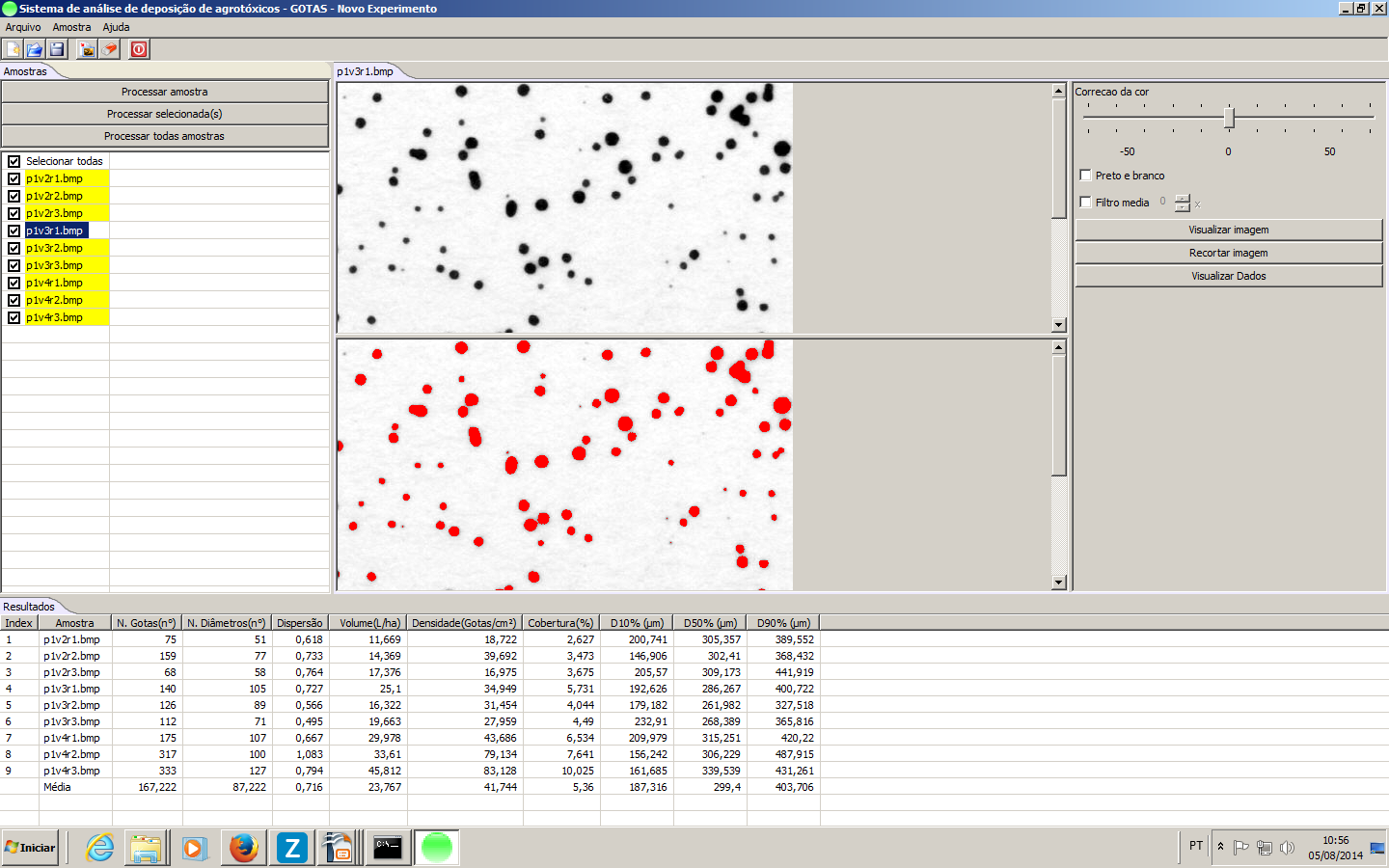Select the p1v4r2.bmp results row
The width and height of the screenshot is (1389, 868).
(x=410, y=754)
